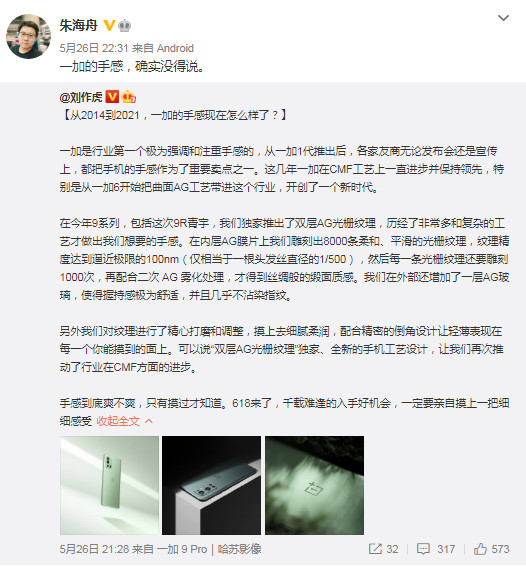526x567 pixels.
Task: Click the 一加 9 Pro source link
Action: click(x=182, y=549)
